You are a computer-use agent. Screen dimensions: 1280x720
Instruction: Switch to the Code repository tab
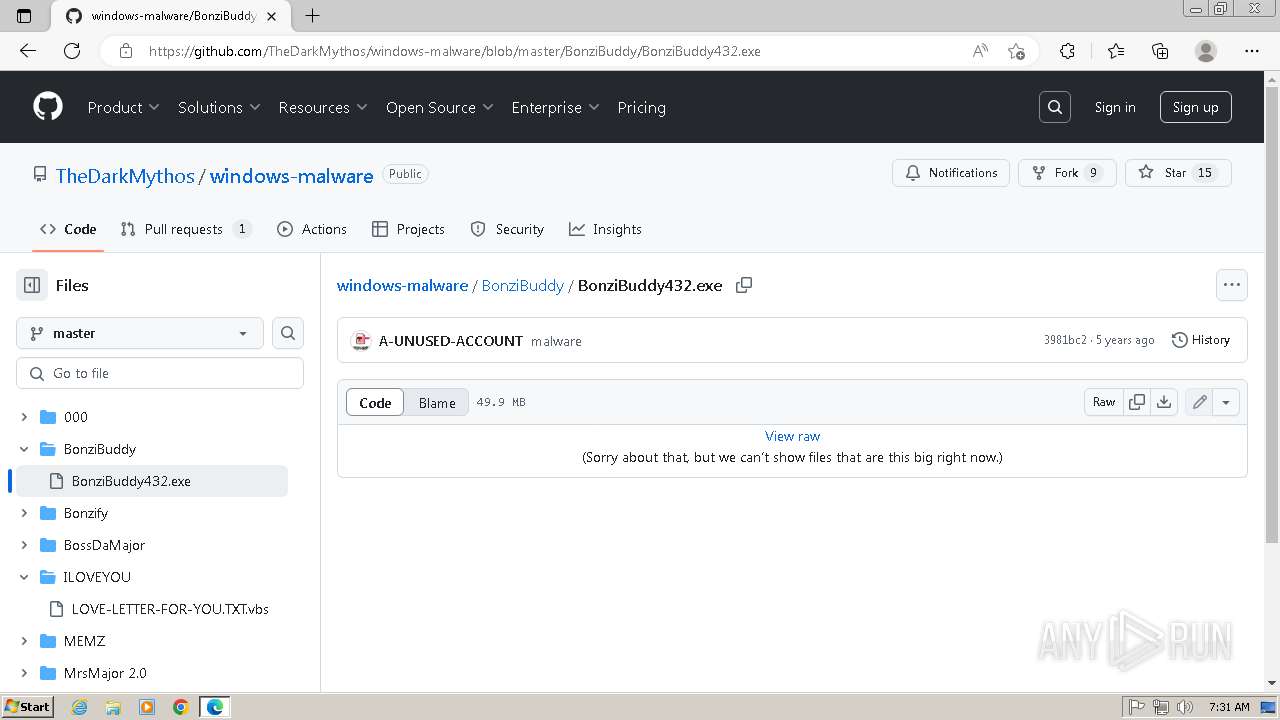68,229
